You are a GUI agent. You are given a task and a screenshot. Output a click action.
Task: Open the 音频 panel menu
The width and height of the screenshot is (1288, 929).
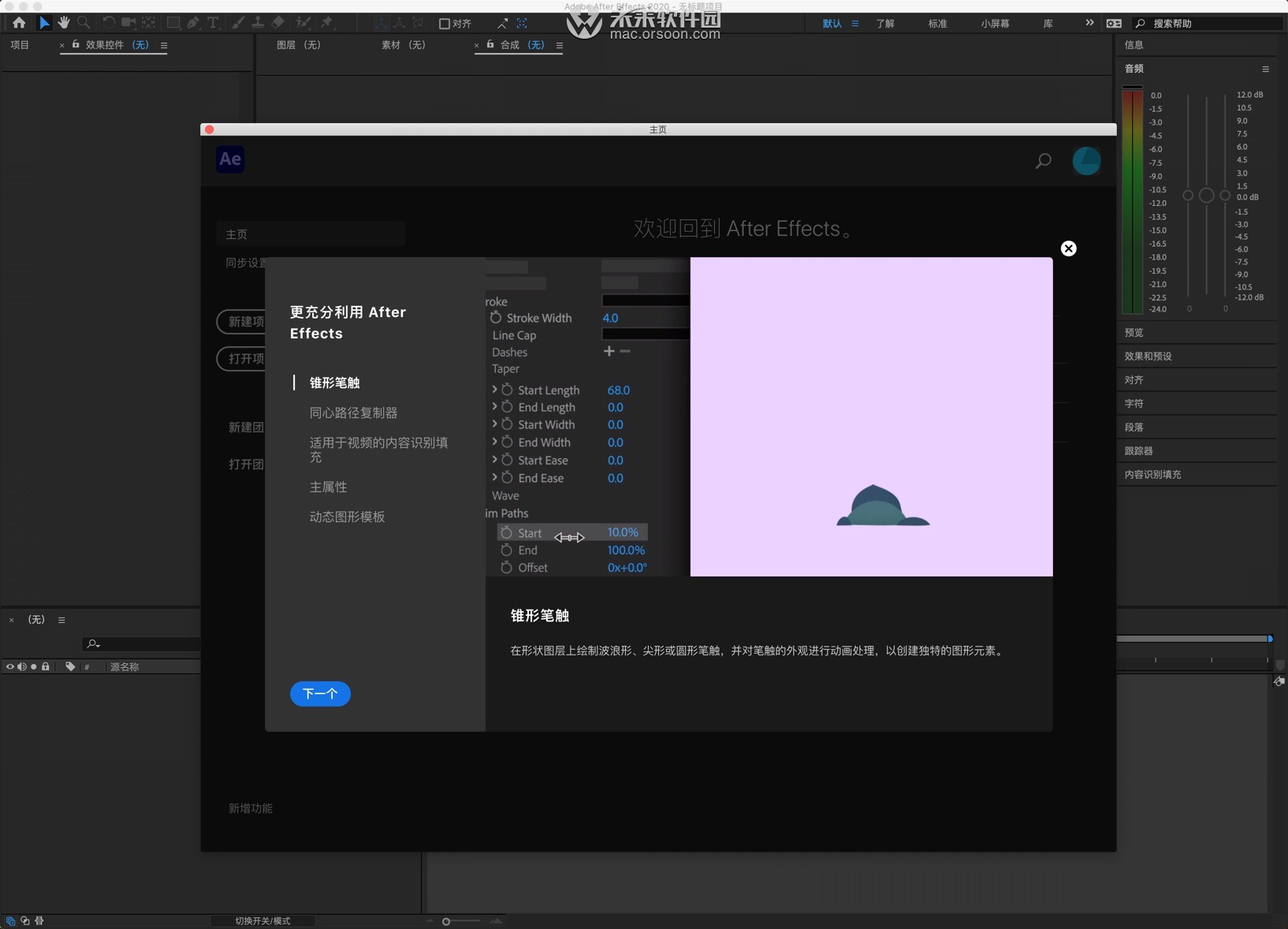coord(1266,69)
